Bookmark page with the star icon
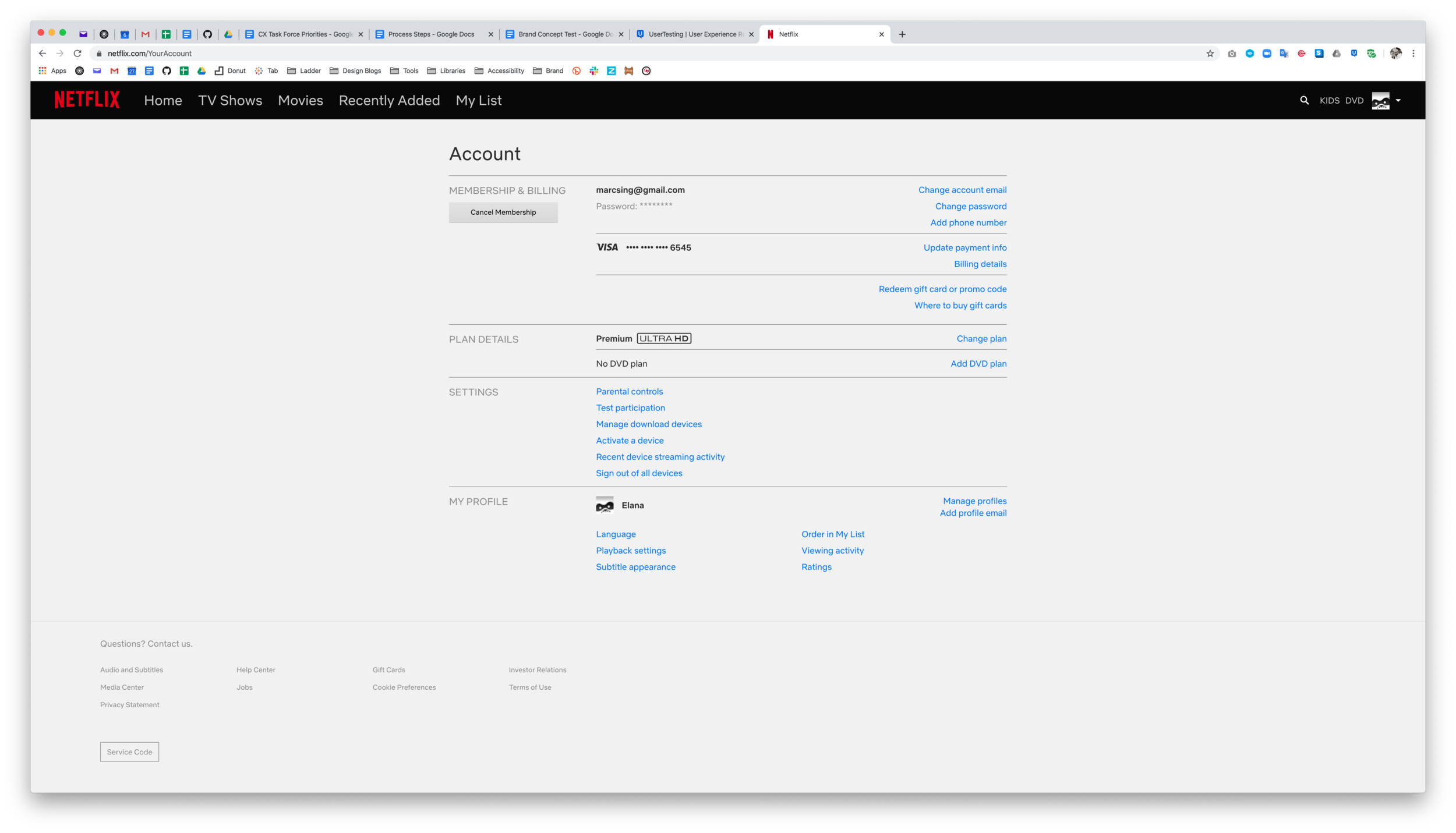1456x833 pixels. (1210, 54)
